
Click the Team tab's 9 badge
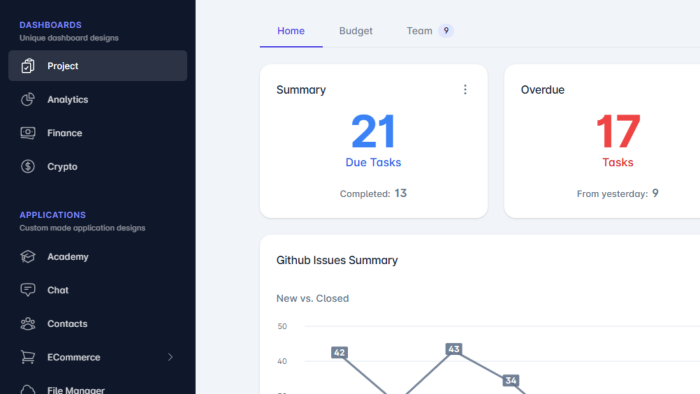pyautogui.click(x=446, y=31)
